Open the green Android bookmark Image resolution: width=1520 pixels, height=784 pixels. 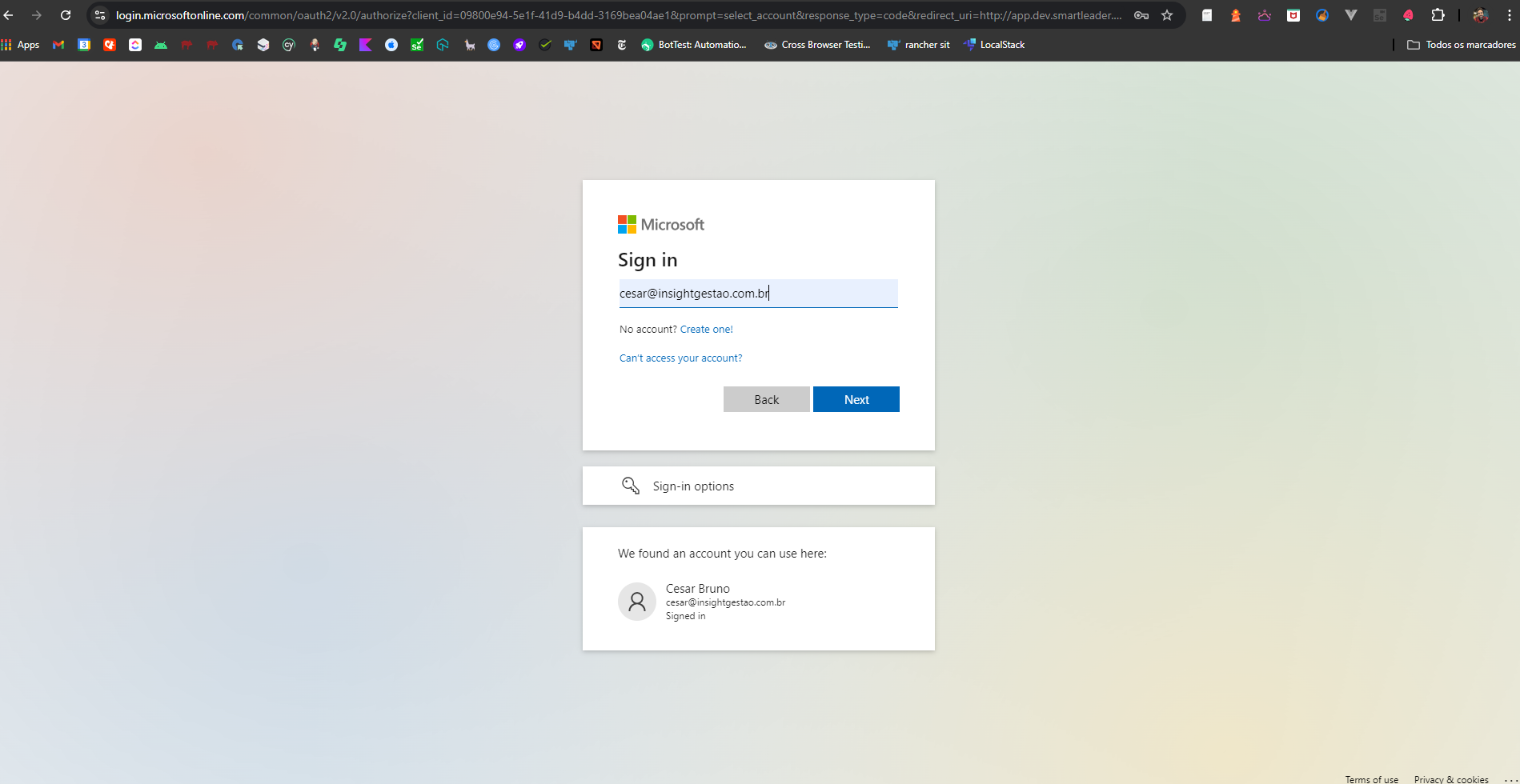tap(161, 45)
